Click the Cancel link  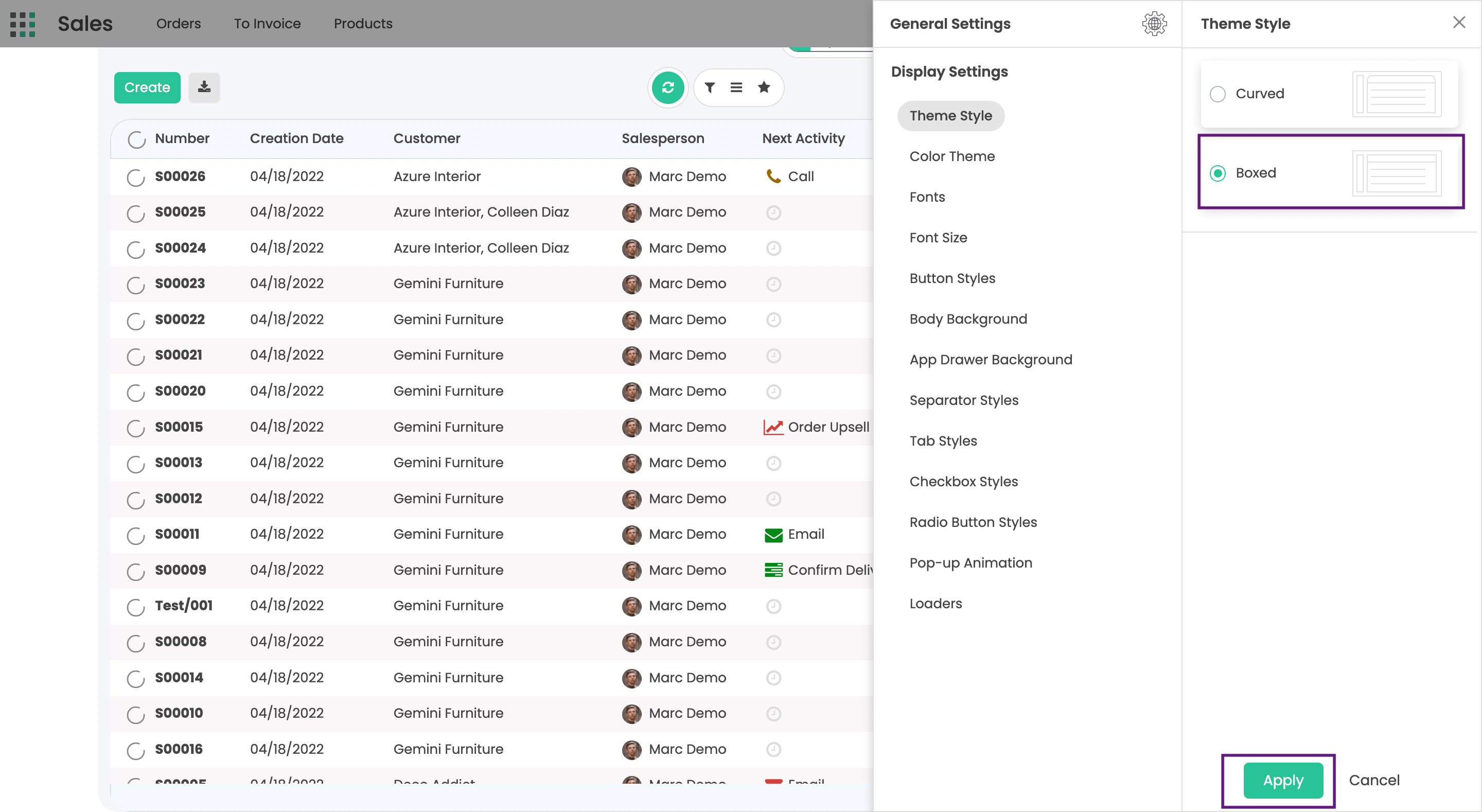(1374, 780)
